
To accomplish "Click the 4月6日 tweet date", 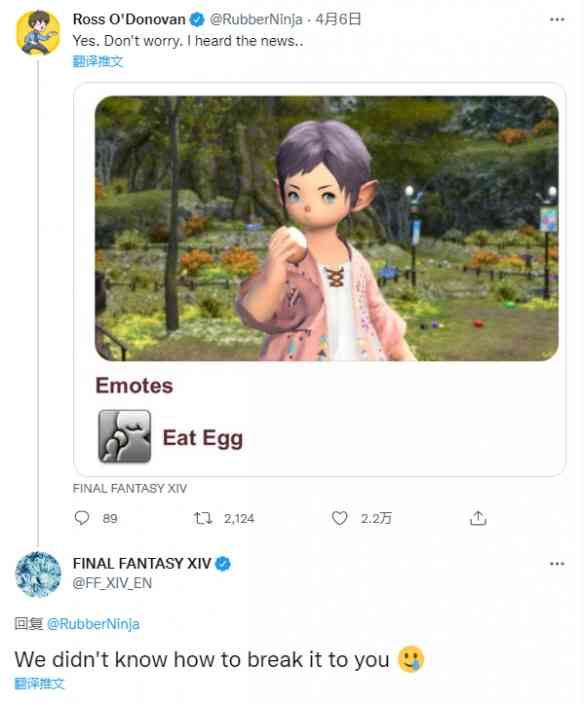I will [x=338, y=19].
